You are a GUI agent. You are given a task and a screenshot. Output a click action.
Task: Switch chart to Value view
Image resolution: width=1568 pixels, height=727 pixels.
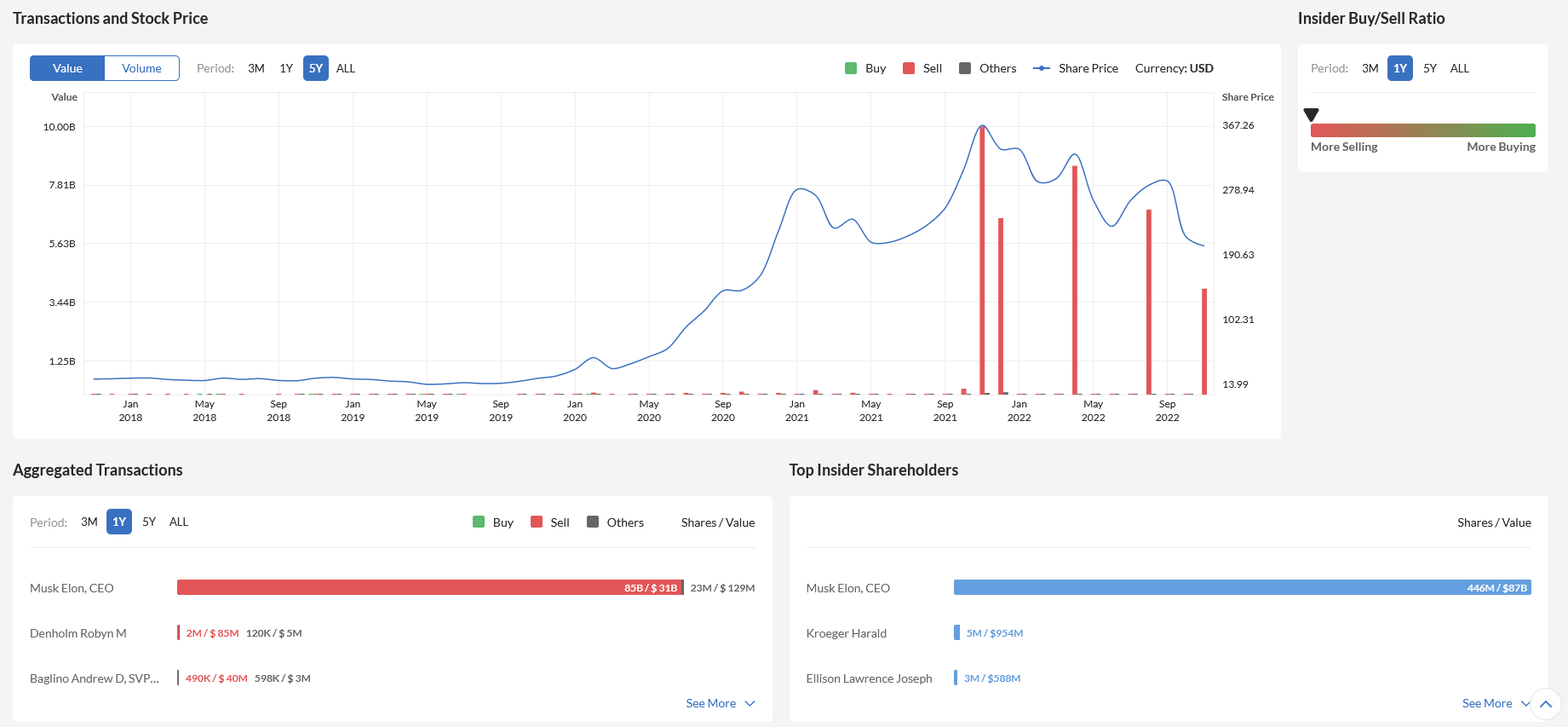coord(67,68)
